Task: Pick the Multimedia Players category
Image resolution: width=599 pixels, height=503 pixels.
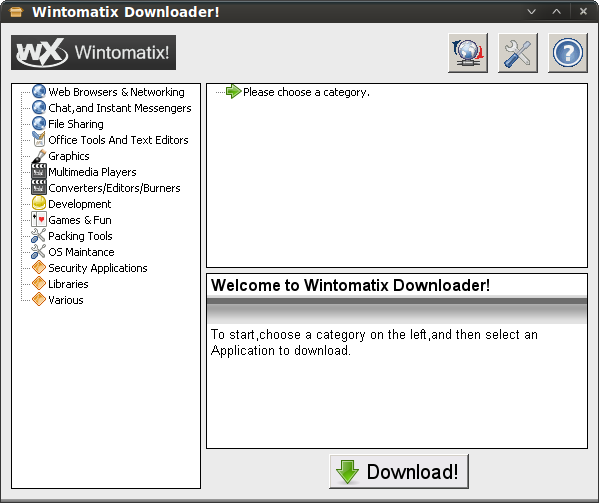Action: tap(92, 172)
